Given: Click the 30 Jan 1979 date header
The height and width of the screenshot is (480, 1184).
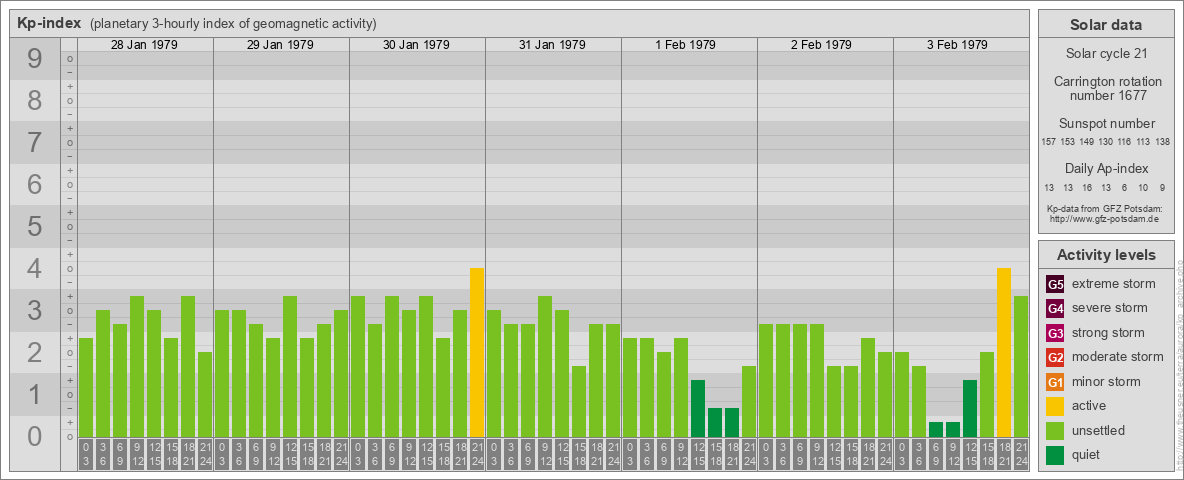Looking at the screenshot, I should click(416, 45).
